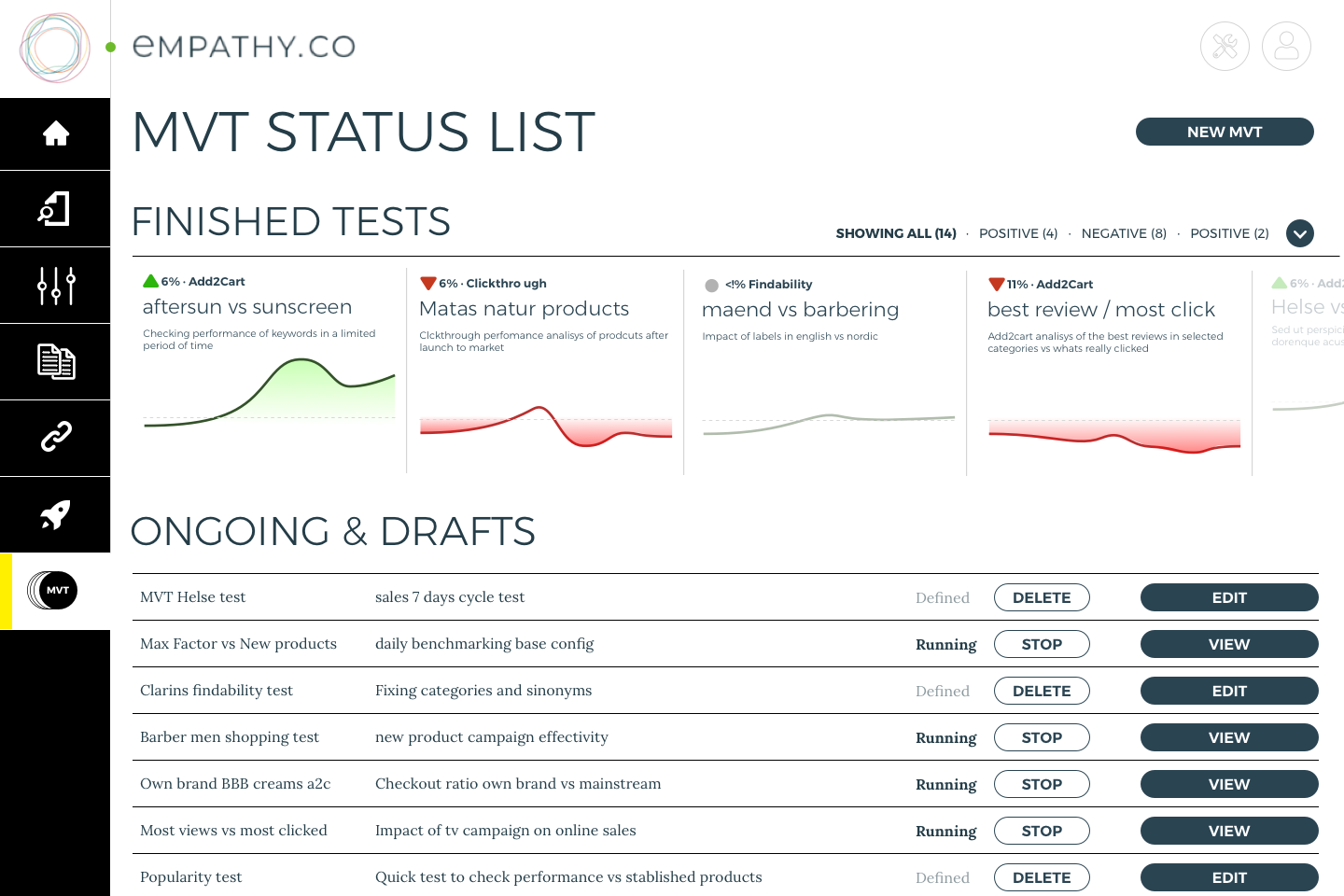Click the chain link sidebar icon
This screenshot has height=896, width=1344.
tap(55, 437)
